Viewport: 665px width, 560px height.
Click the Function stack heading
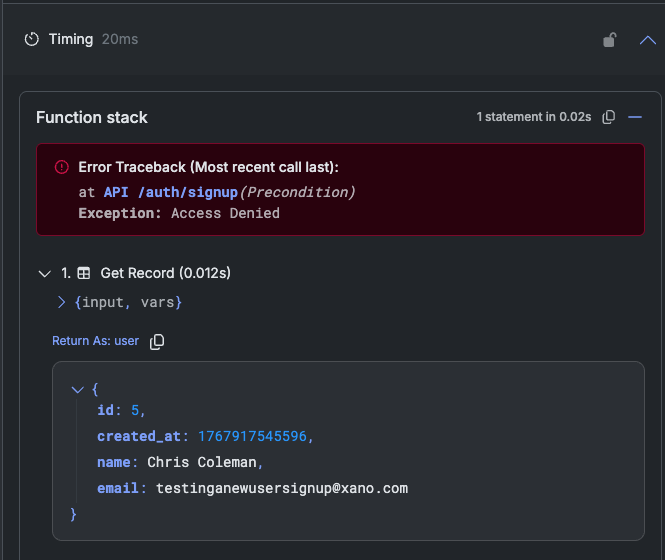coord(92,117)
